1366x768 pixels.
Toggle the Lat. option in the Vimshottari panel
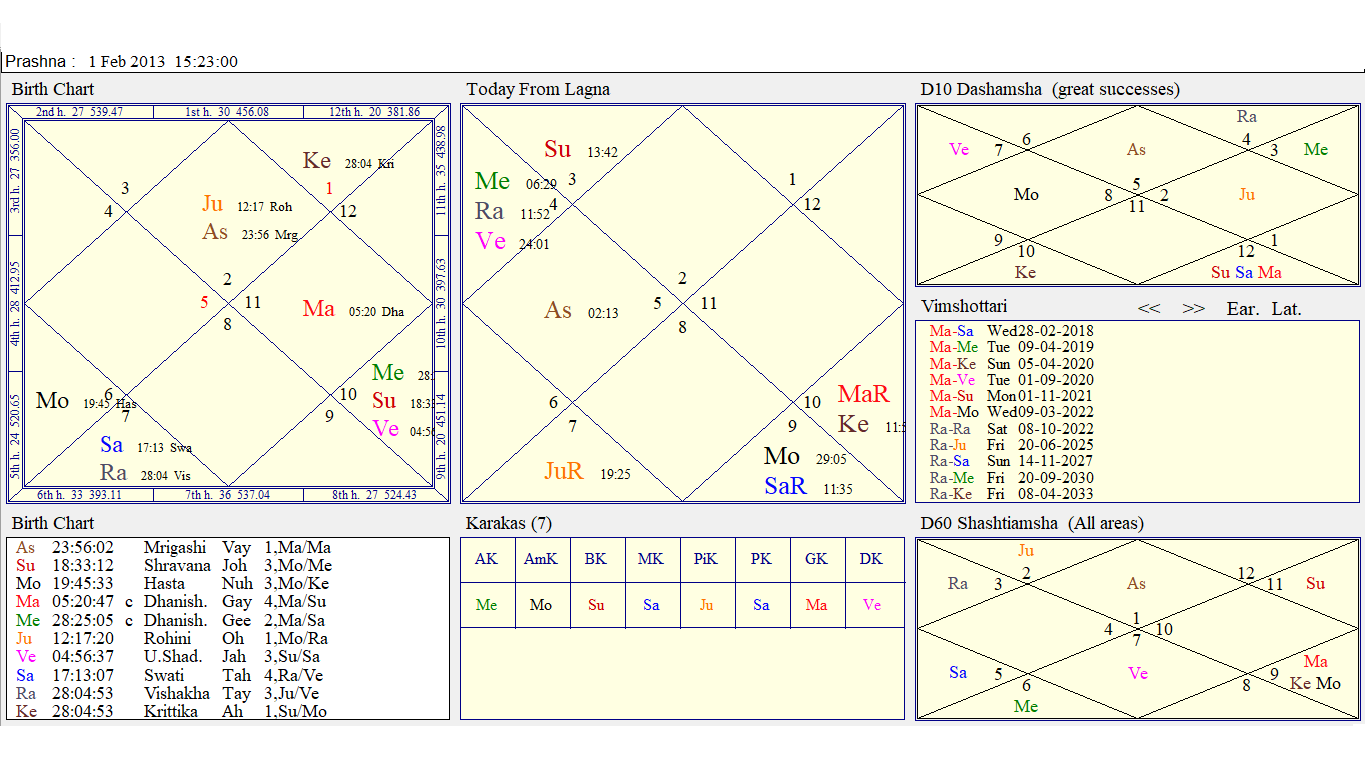pos(1287,309)
